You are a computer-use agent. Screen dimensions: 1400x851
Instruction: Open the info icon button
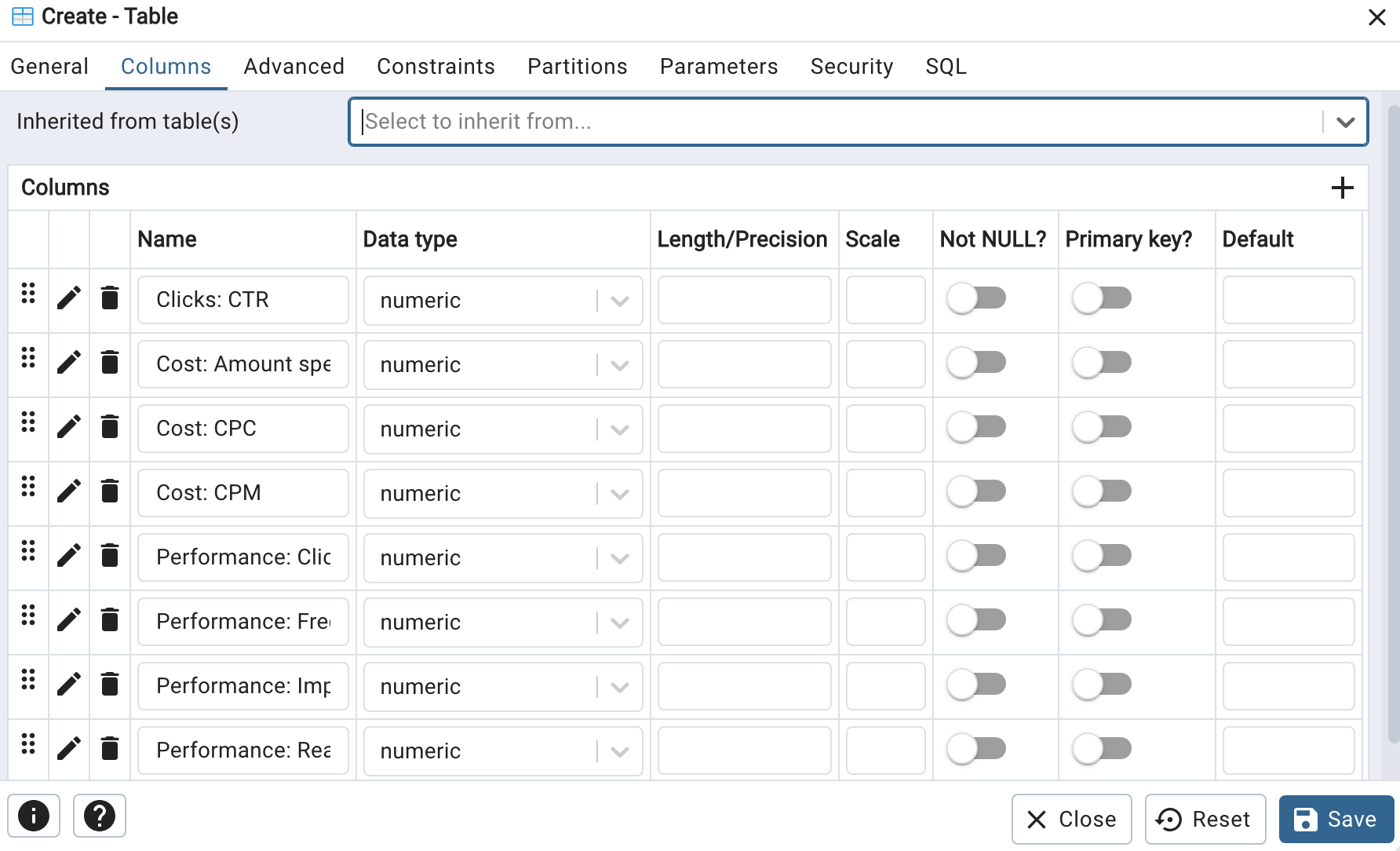[x=34, y=816]
